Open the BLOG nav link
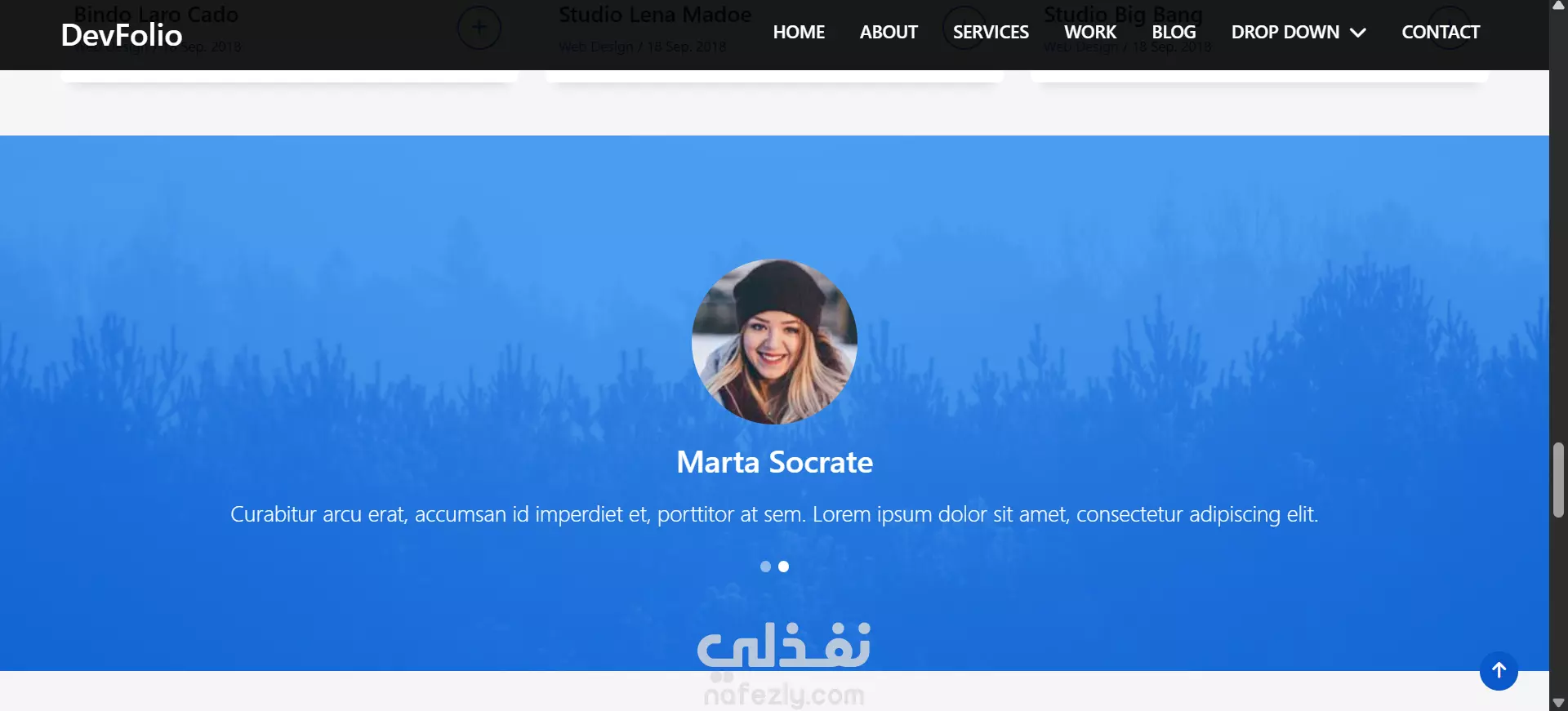This screenshot has height=711, width=1568. pyautogui.click(x=1174, y=32)
